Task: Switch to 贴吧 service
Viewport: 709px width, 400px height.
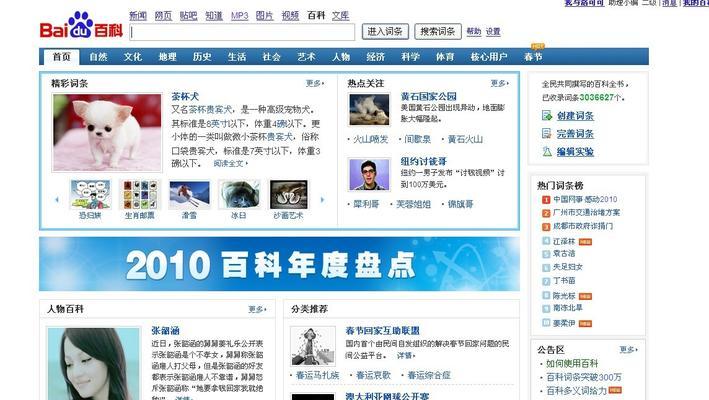Action: [189, 16]
